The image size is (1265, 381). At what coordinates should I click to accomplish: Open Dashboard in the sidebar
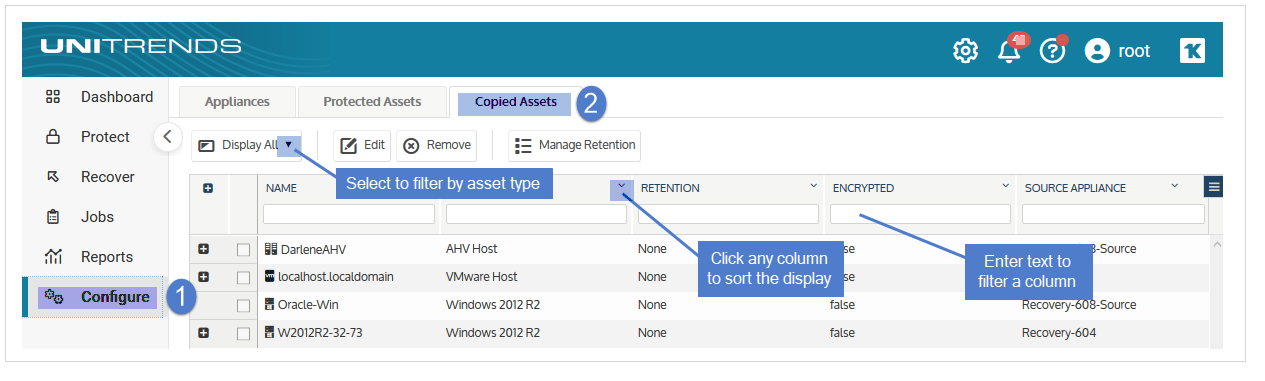99,97
